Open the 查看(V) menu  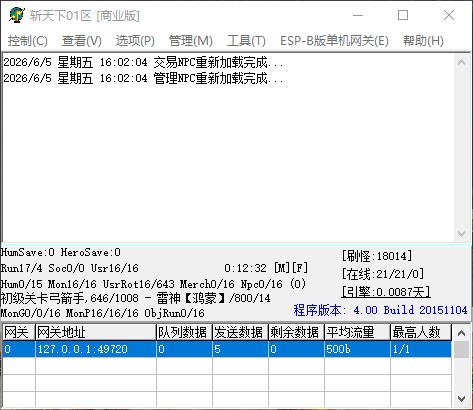[x=82, y=41]
